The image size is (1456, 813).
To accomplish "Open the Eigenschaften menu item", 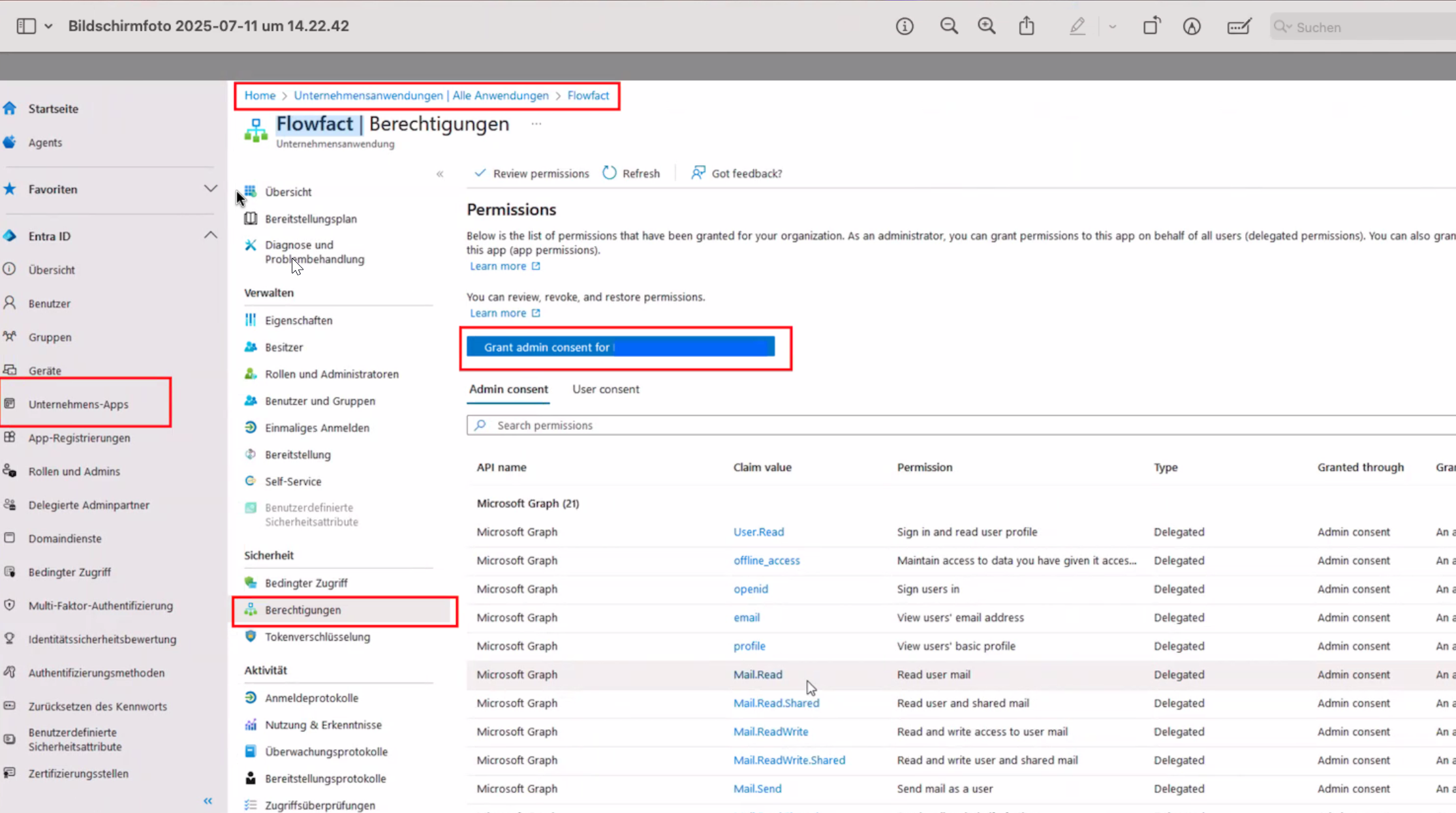I will point(298,320).
